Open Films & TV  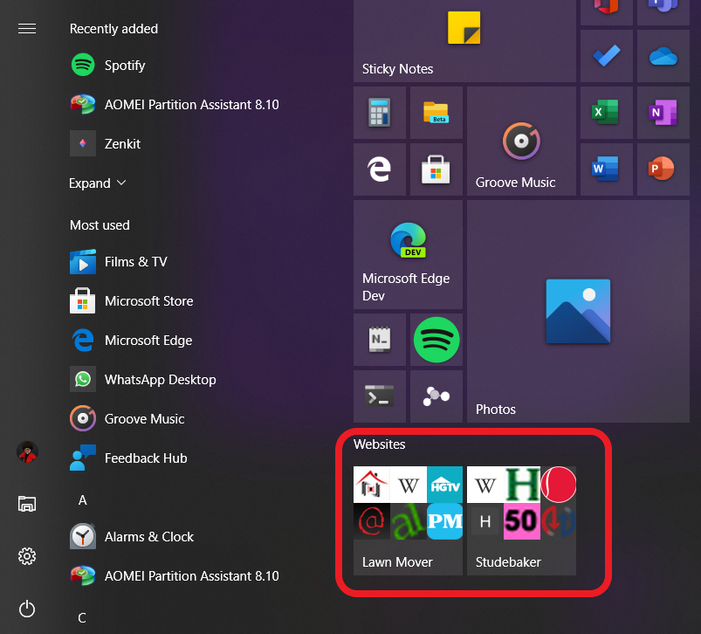[x=118, y=262]
